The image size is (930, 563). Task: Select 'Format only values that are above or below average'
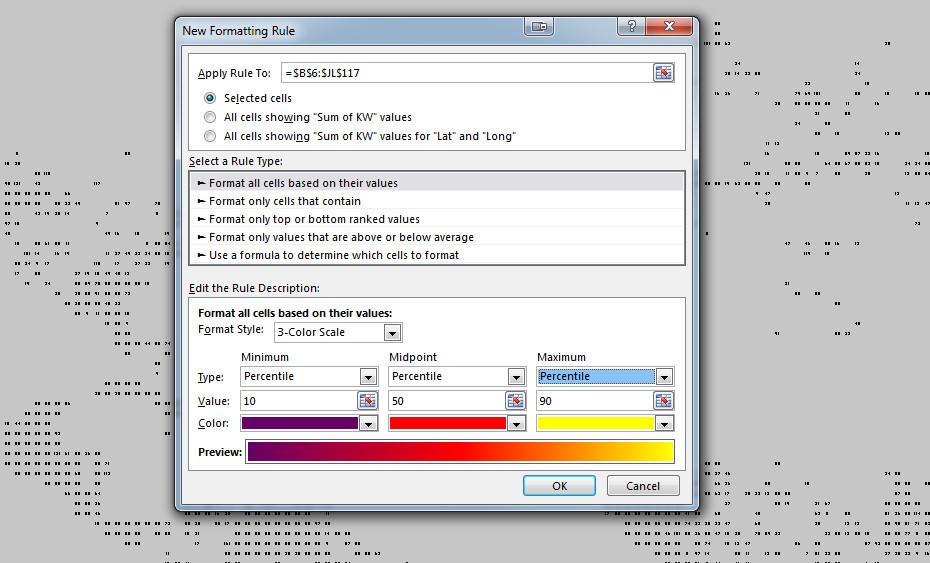click(x=437, y=237)
